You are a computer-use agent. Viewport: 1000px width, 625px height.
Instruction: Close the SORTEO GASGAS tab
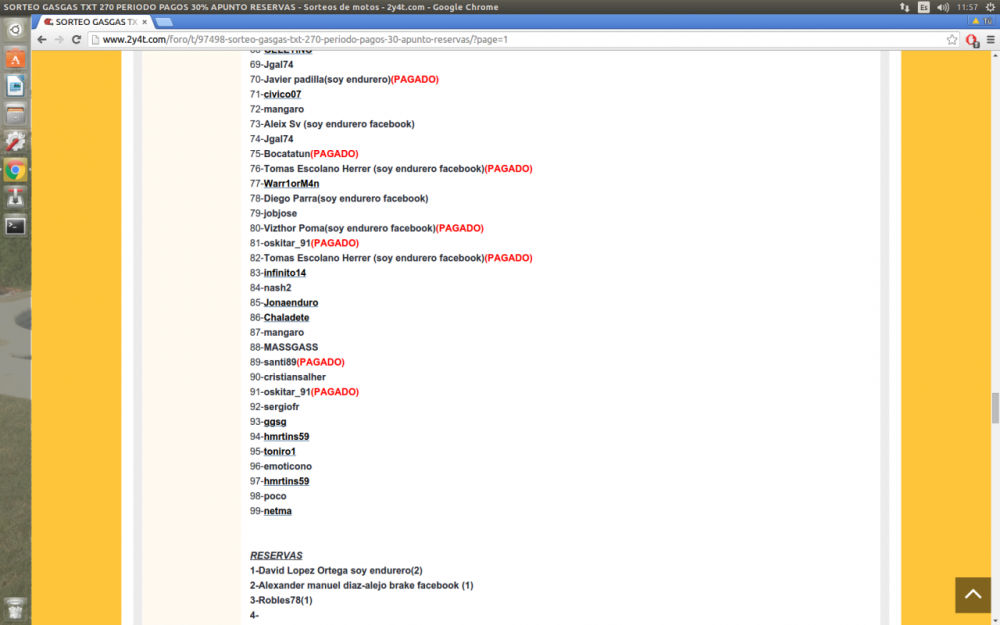(146, 21)
